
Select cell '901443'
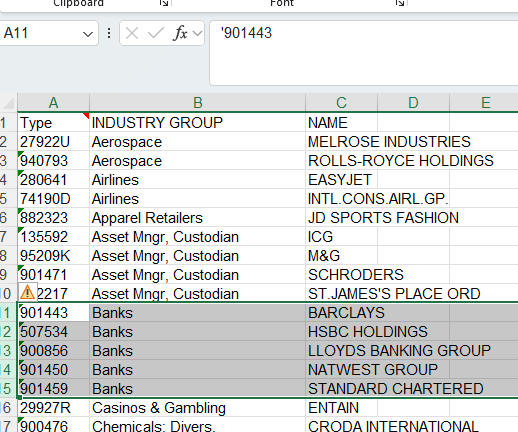(53, 313)
